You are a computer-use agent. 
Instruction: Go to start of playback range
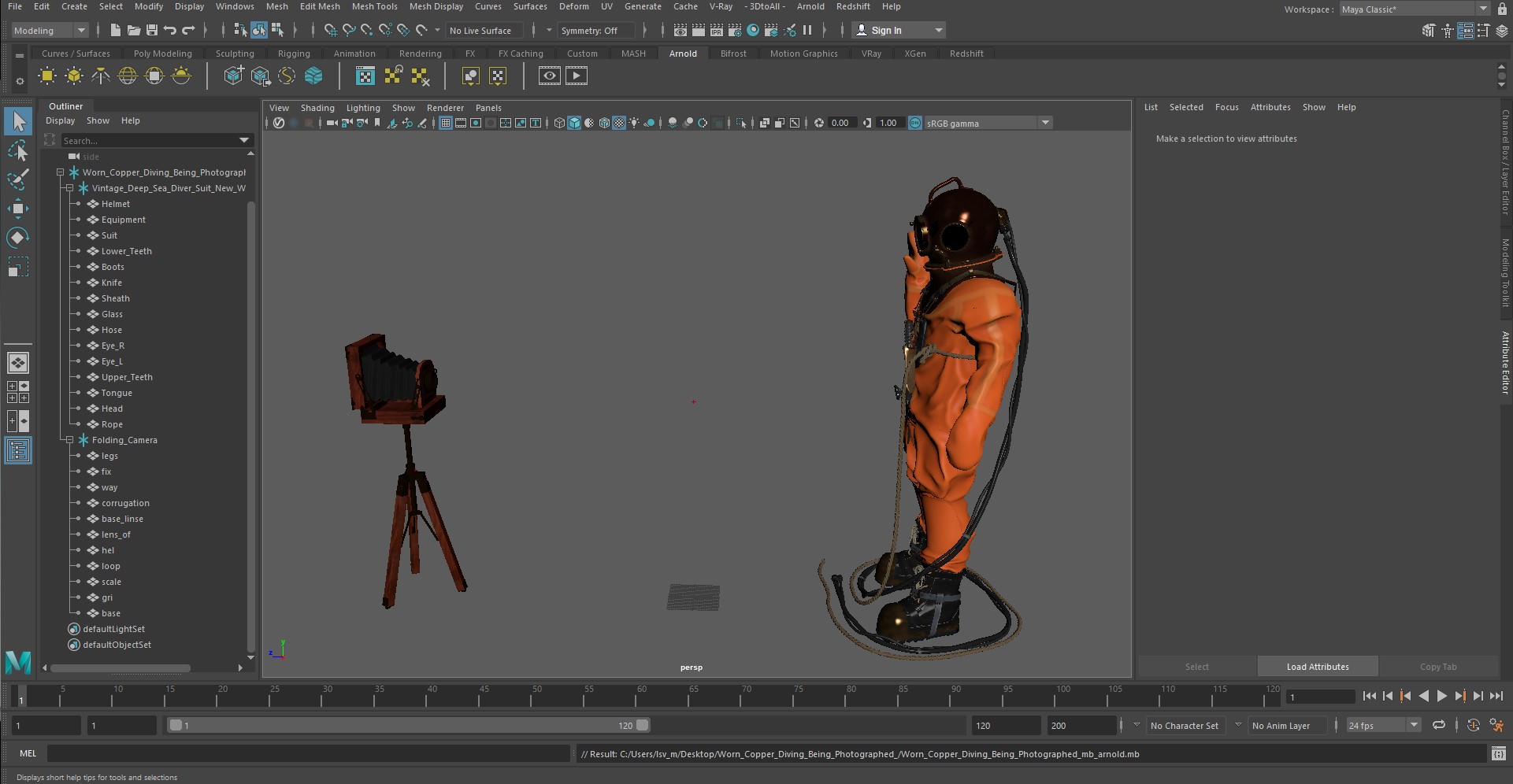coord(1370,696)
